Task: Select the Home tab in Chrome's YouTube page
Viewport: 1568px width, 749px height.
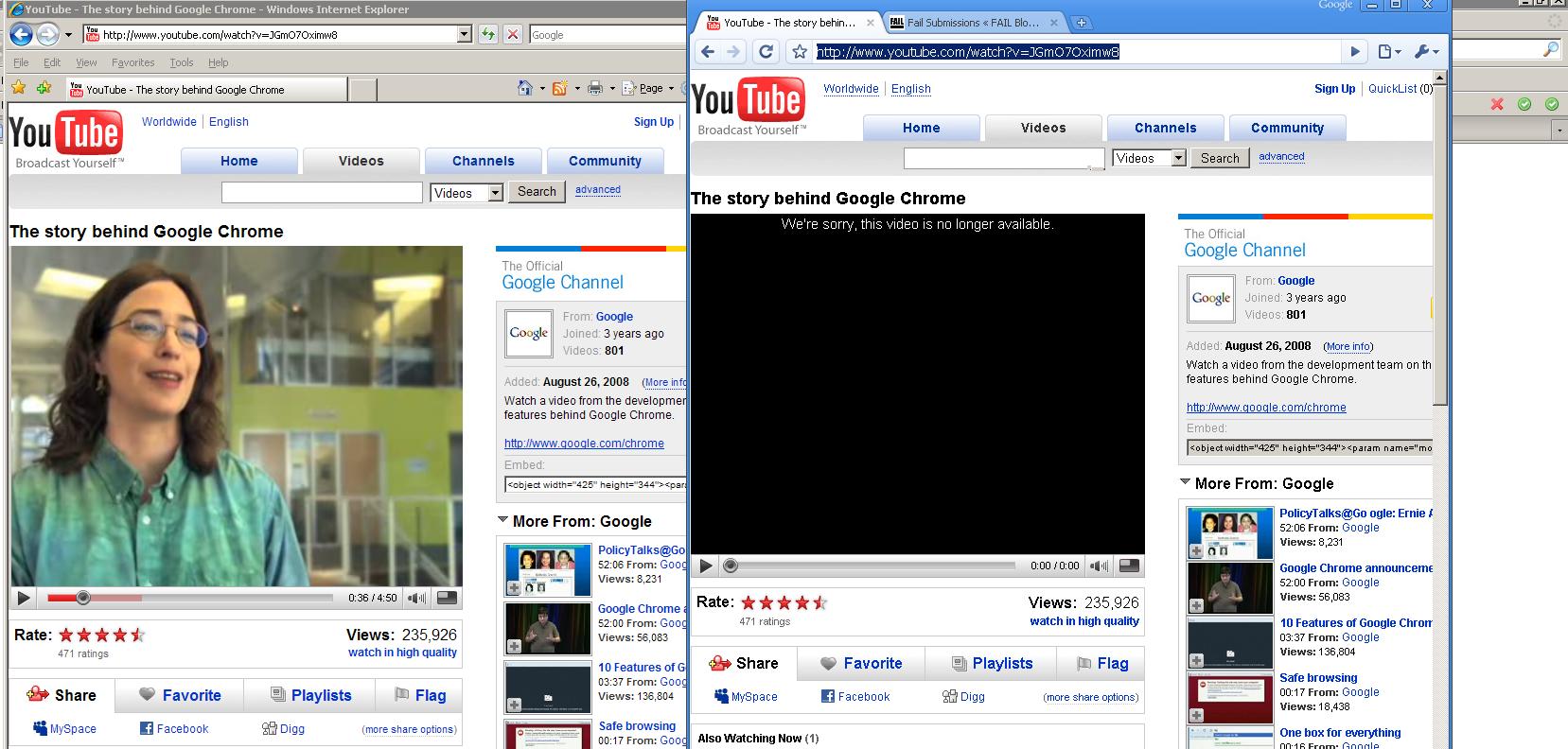Action: [x=922, y=128]
